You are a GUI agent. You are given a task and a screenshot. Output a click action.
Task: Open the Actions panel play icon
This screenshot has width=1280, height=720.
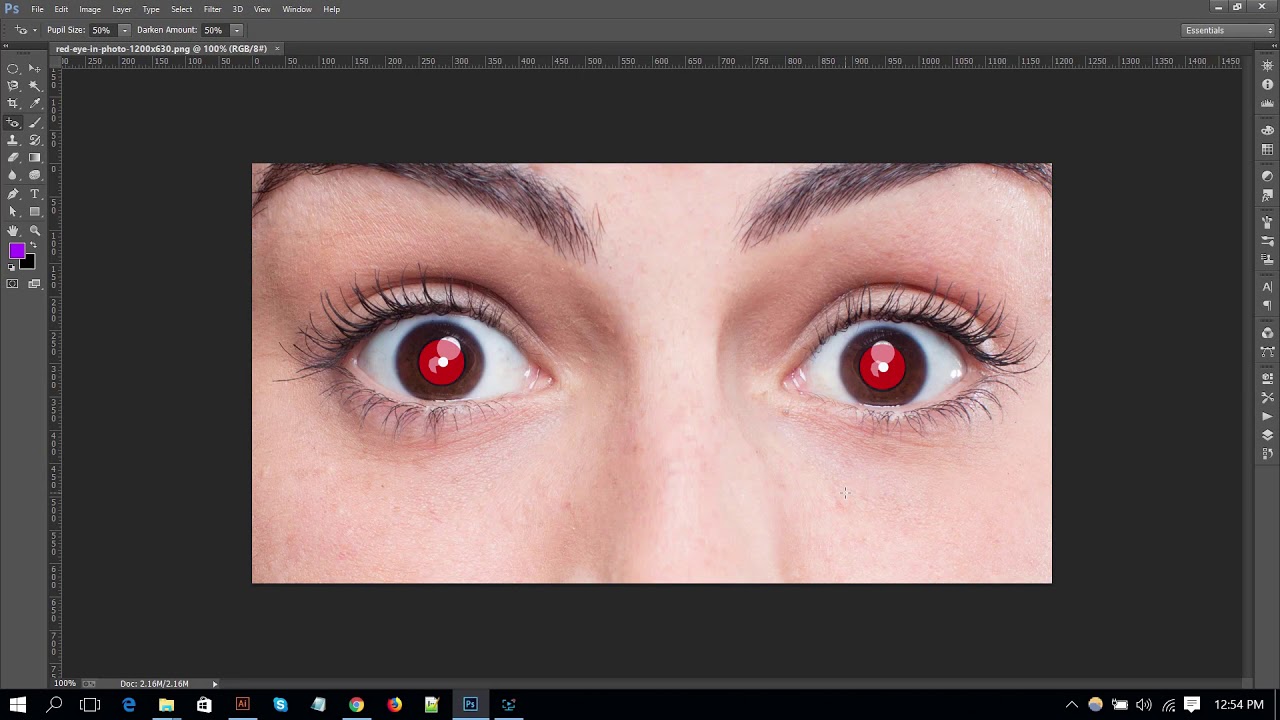tap(1267, 416)
